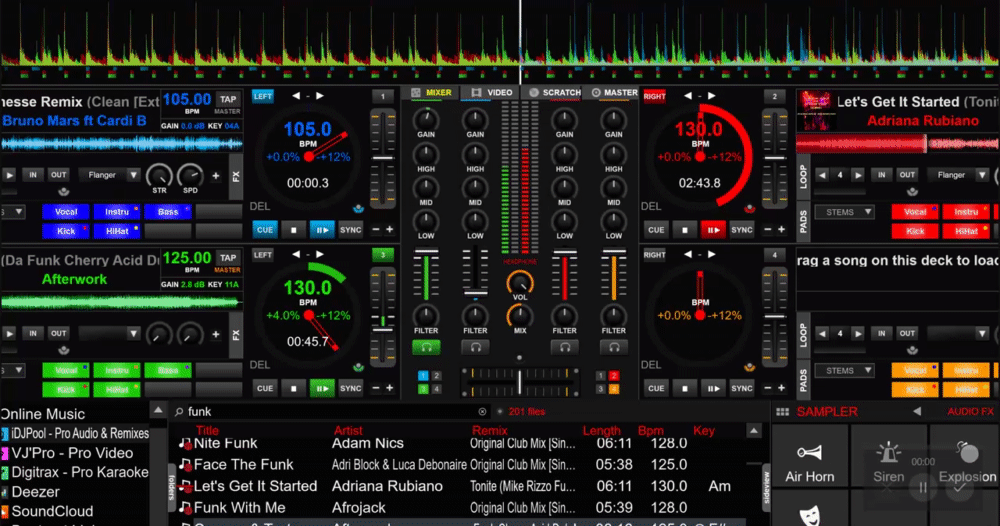Click the deck 1 pitch slider
Screen dimensions: 1000x526
[383, 158]
